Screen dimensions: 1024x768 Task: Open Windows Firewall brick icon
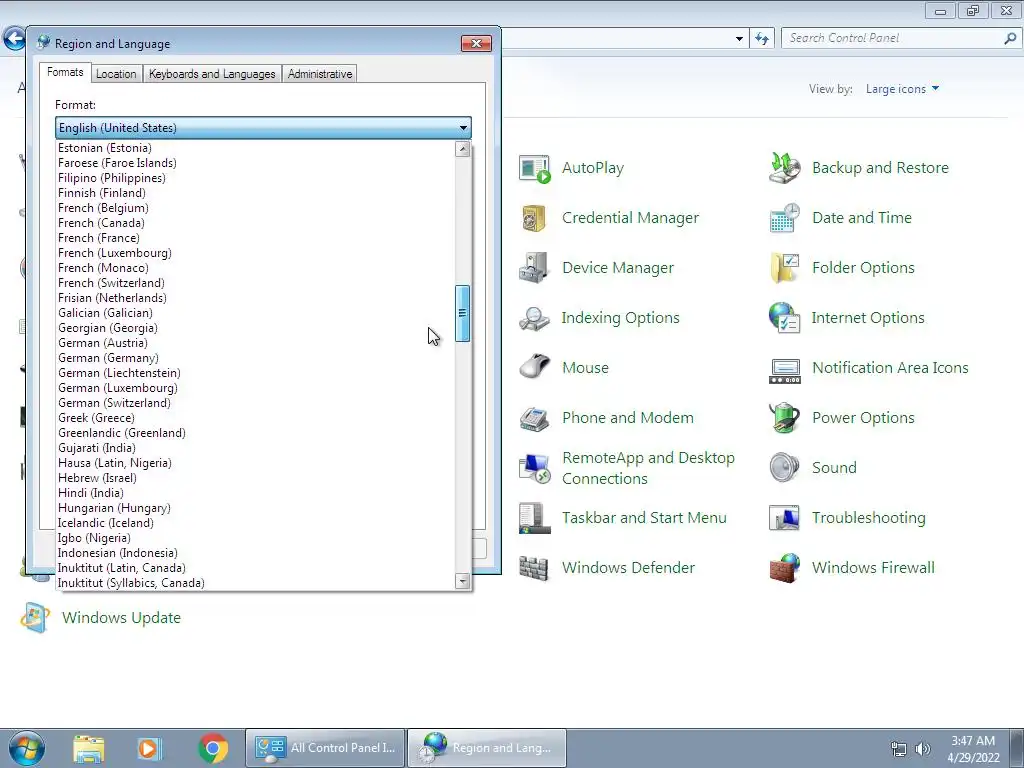(784, 568)
